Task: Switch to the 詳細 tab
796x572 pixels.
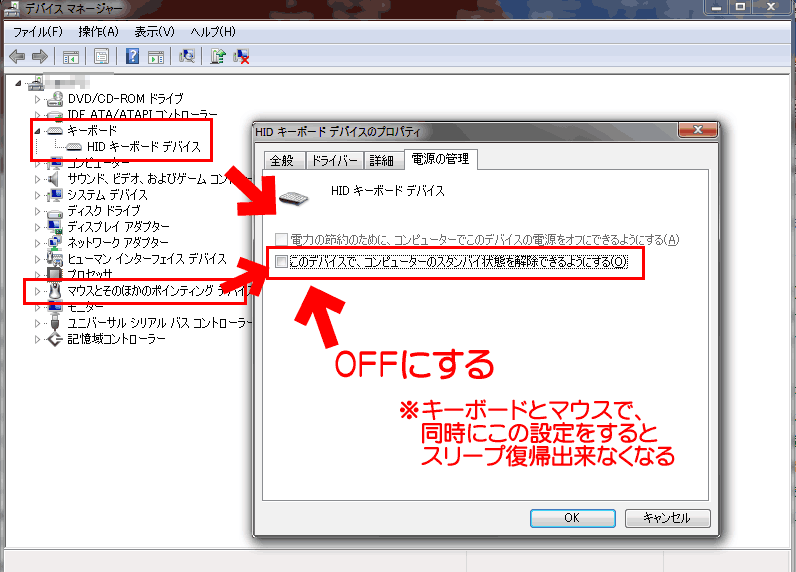Action: (382, 161)
